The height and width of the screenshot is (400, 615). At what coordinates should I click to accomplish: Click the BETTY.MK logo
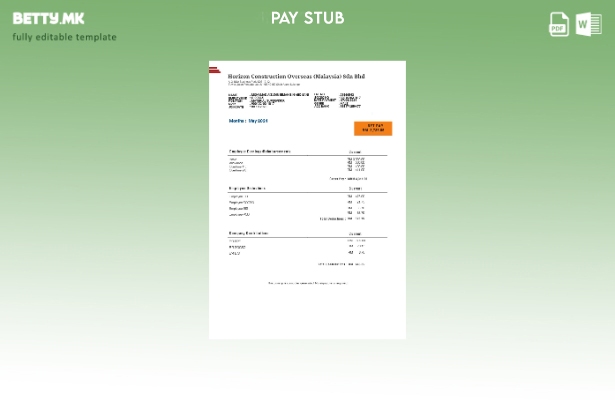click(x=48, y=18)
